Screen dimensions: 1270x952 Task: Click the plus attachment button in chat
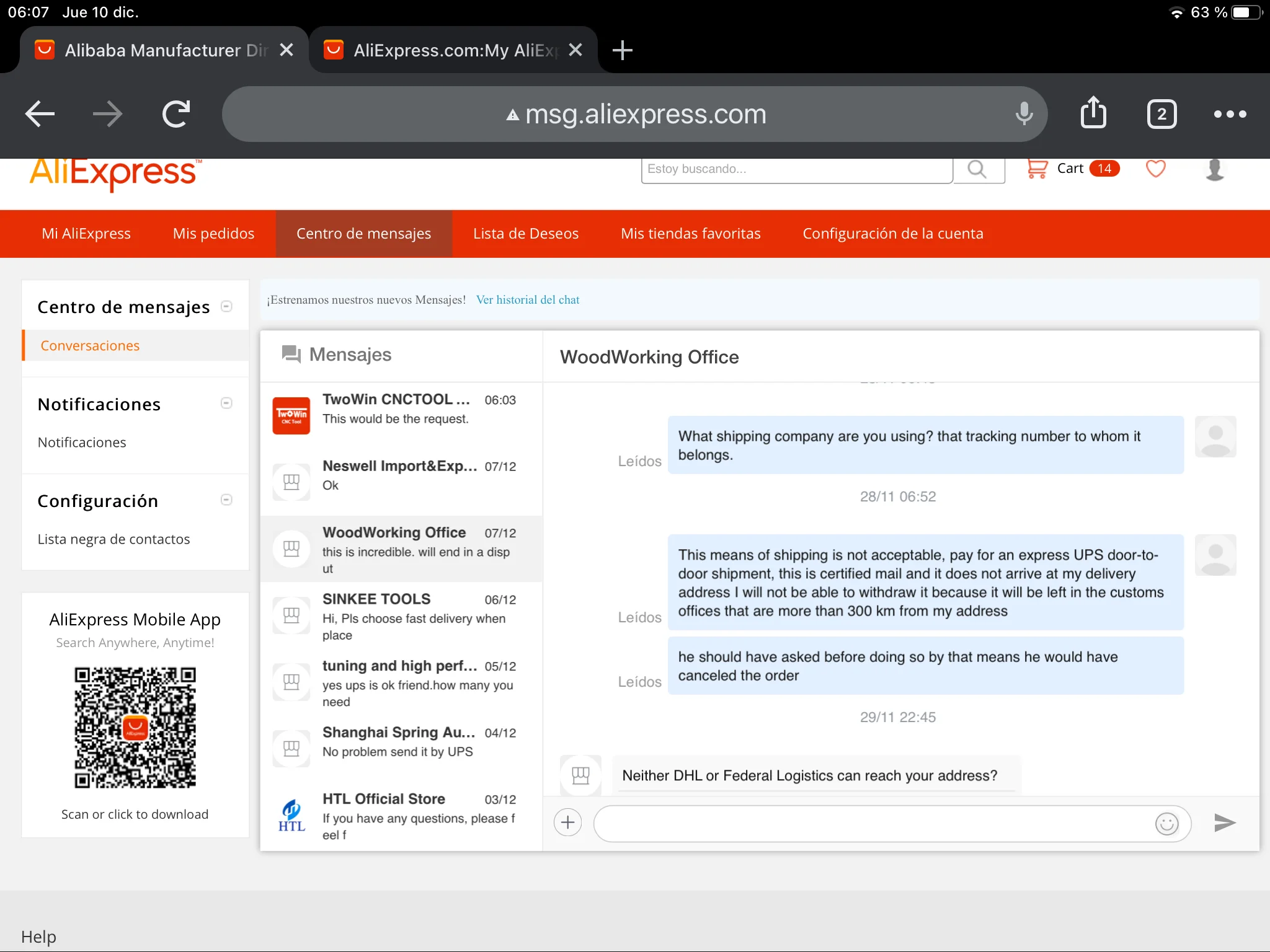point(567,822)
